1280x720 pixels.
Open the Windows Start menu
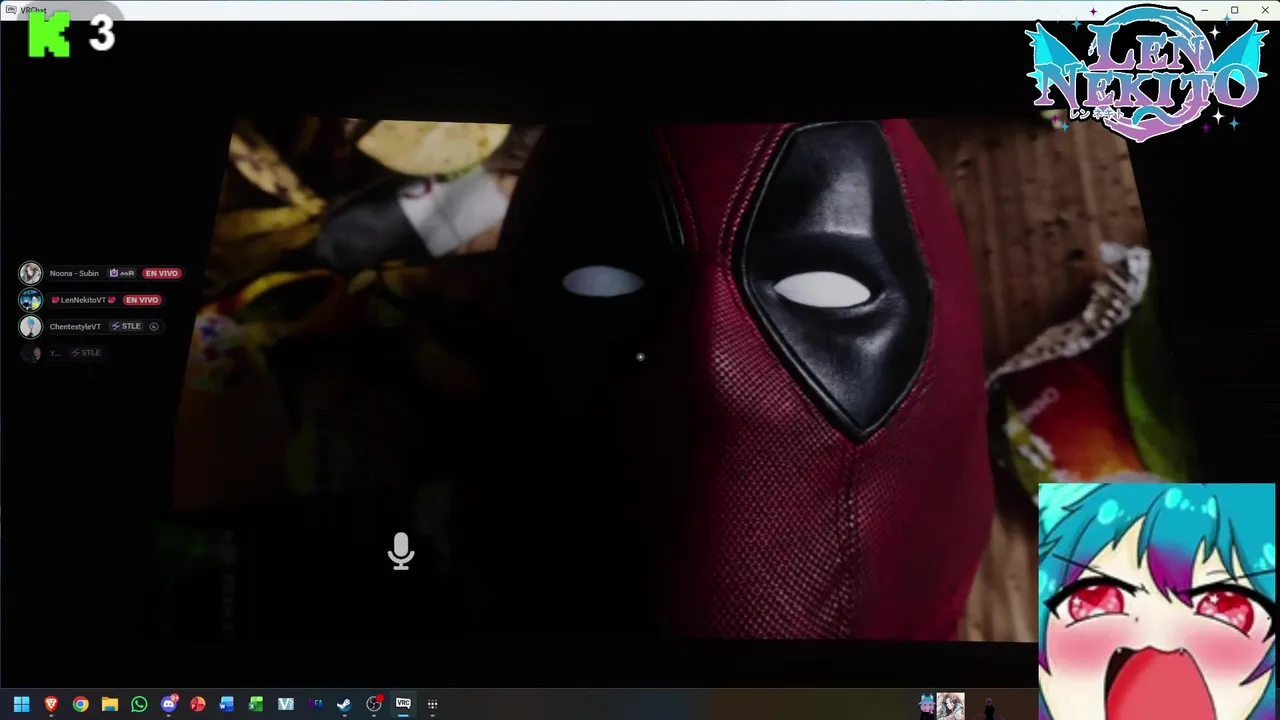(21, 704)
